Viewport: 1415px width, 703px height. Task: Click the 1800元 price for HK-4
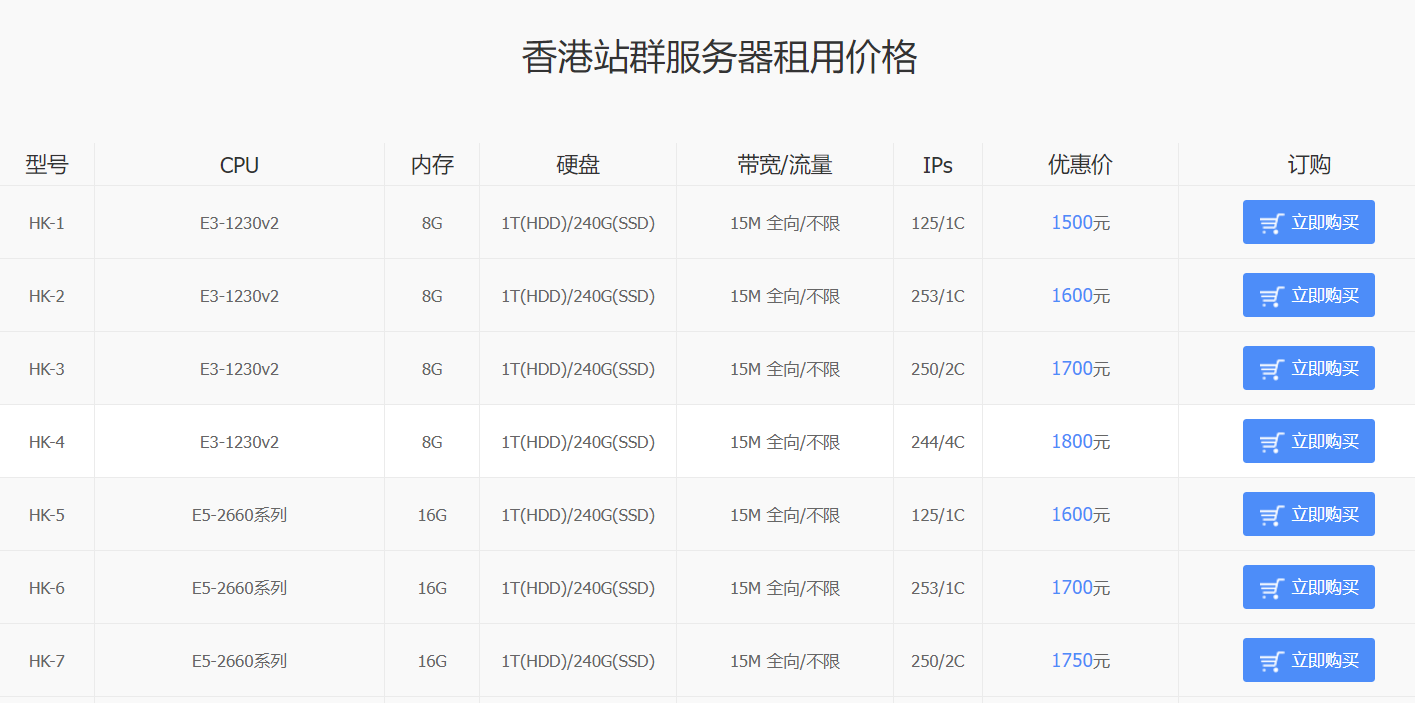tap(1079, 441)
